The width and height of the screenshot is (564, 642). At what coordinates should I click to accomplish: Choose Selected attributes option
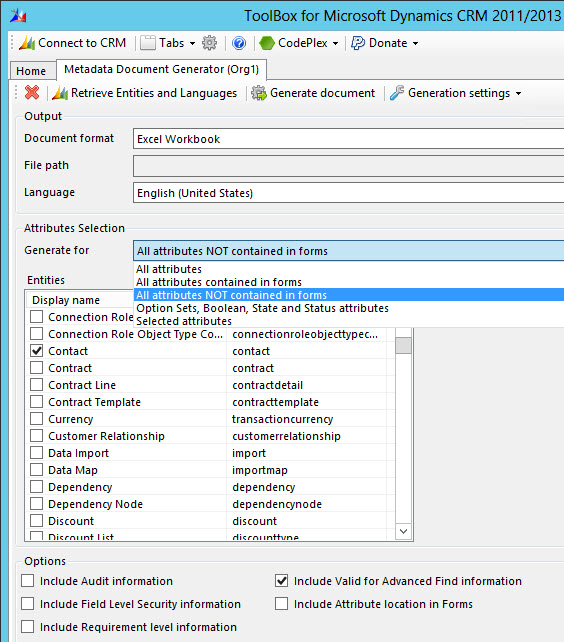coord(349,321)
